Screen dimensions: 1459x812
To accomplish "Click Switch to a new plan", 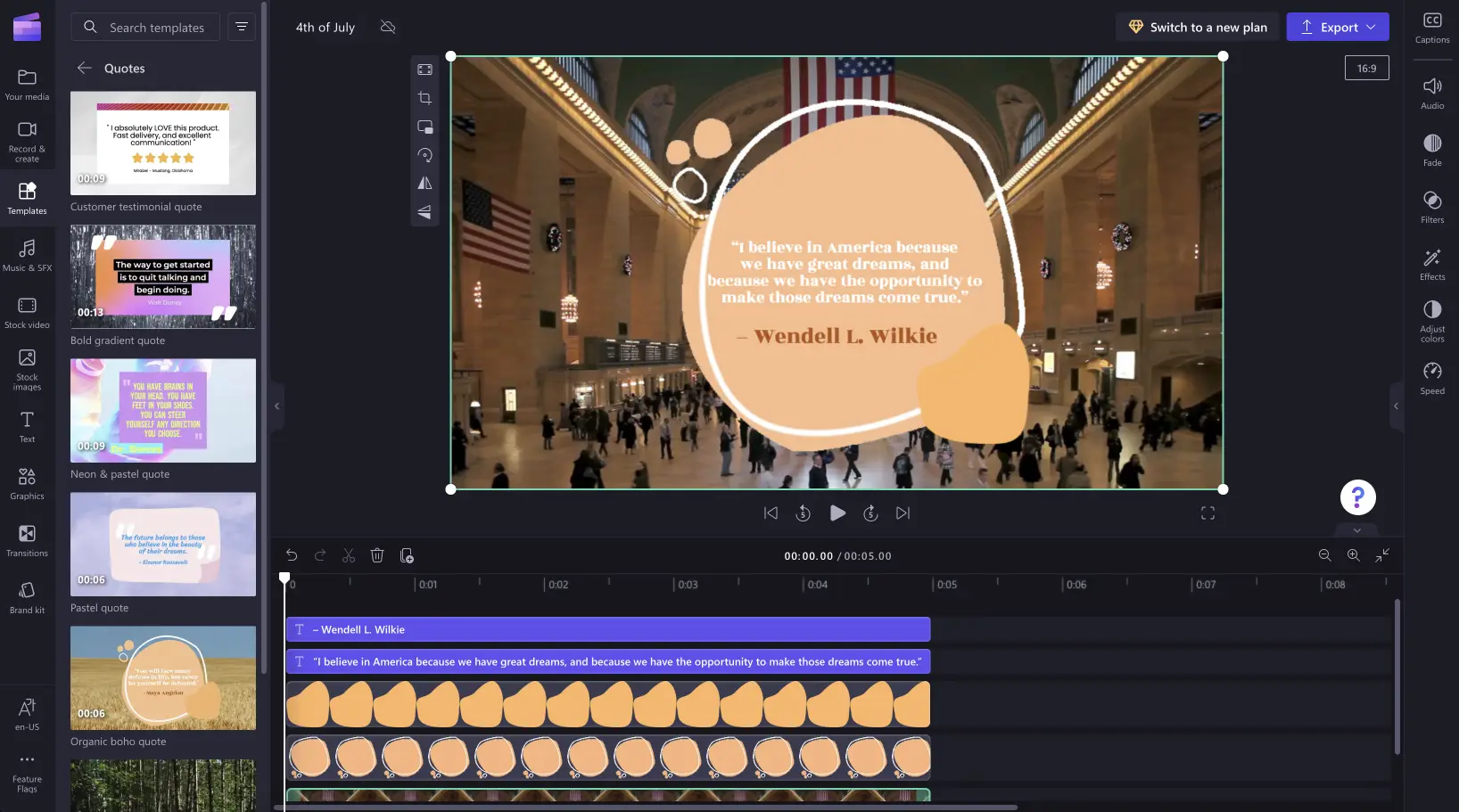I will pos(1198,27).
